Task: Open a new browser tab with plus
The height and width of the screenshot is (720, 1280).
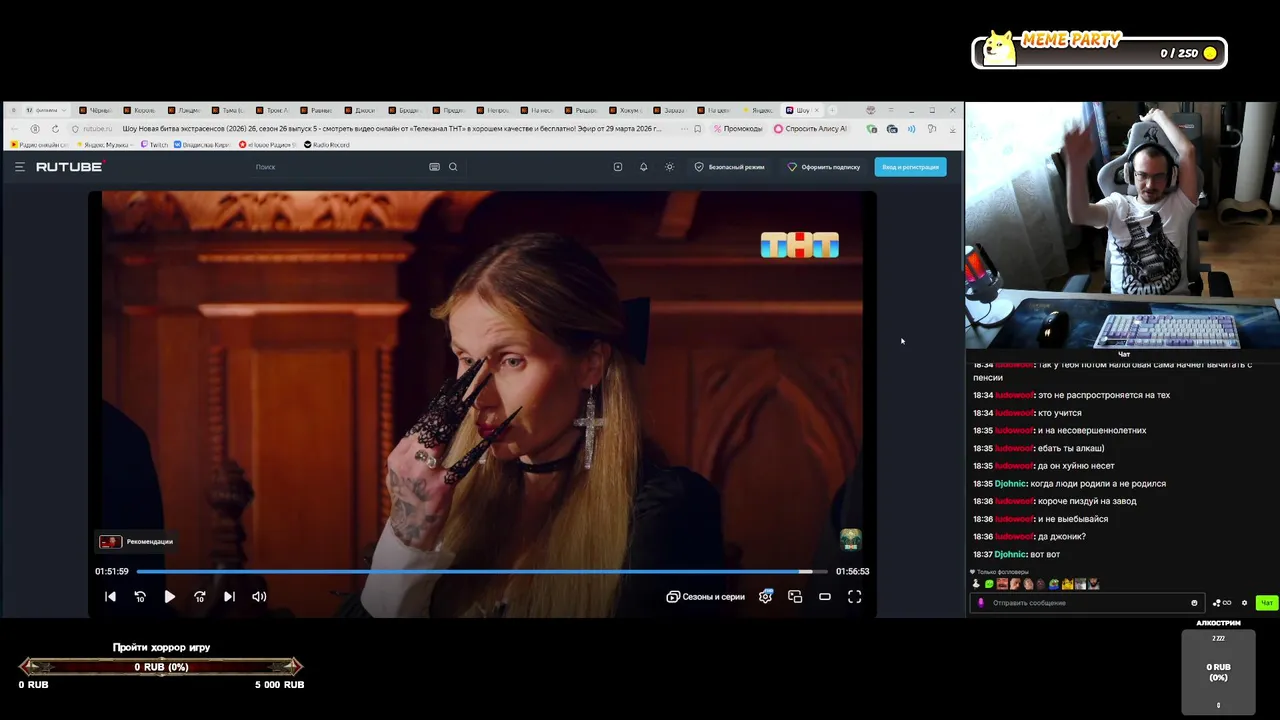Action: coord(833,110)
